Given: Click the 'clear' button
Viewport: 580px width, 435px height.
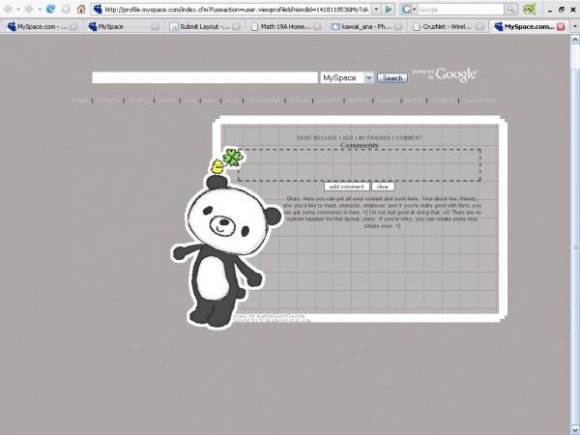Looking at the screenshot, I should (x=383, y=187).
